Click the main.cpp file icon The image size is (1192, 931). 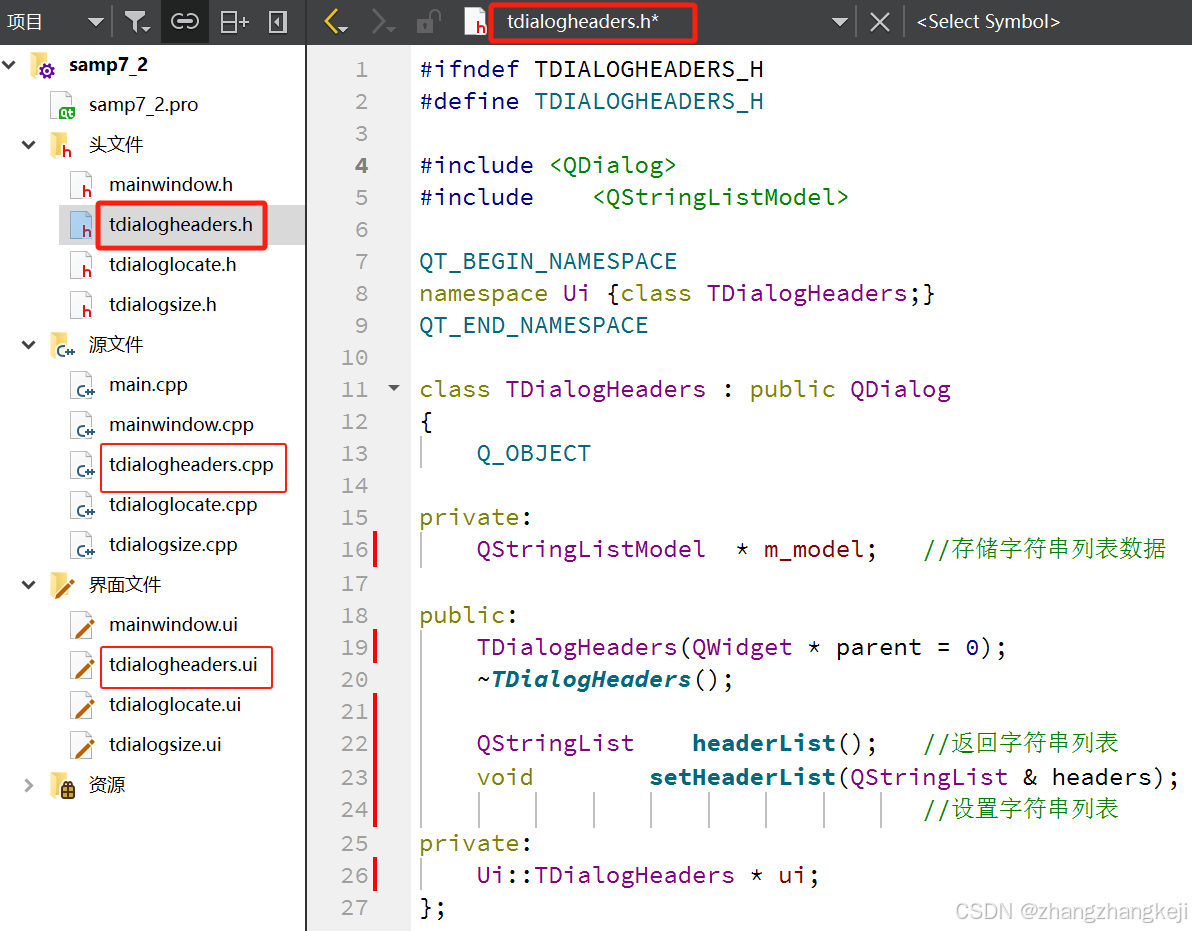click(83, 385)
